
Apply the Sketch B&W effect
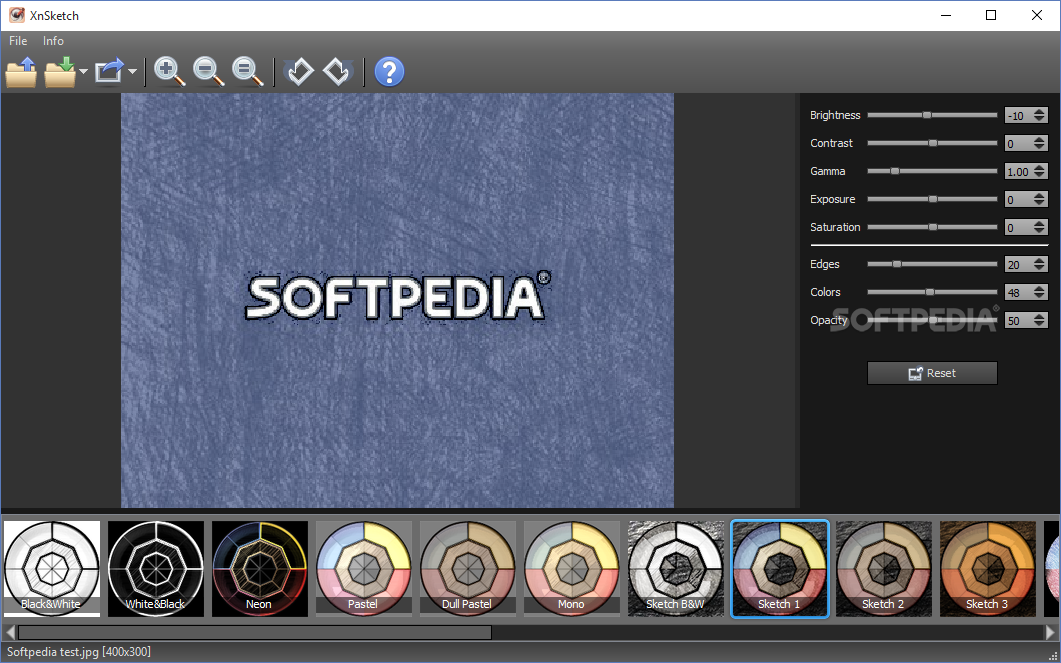coord(676,568)
